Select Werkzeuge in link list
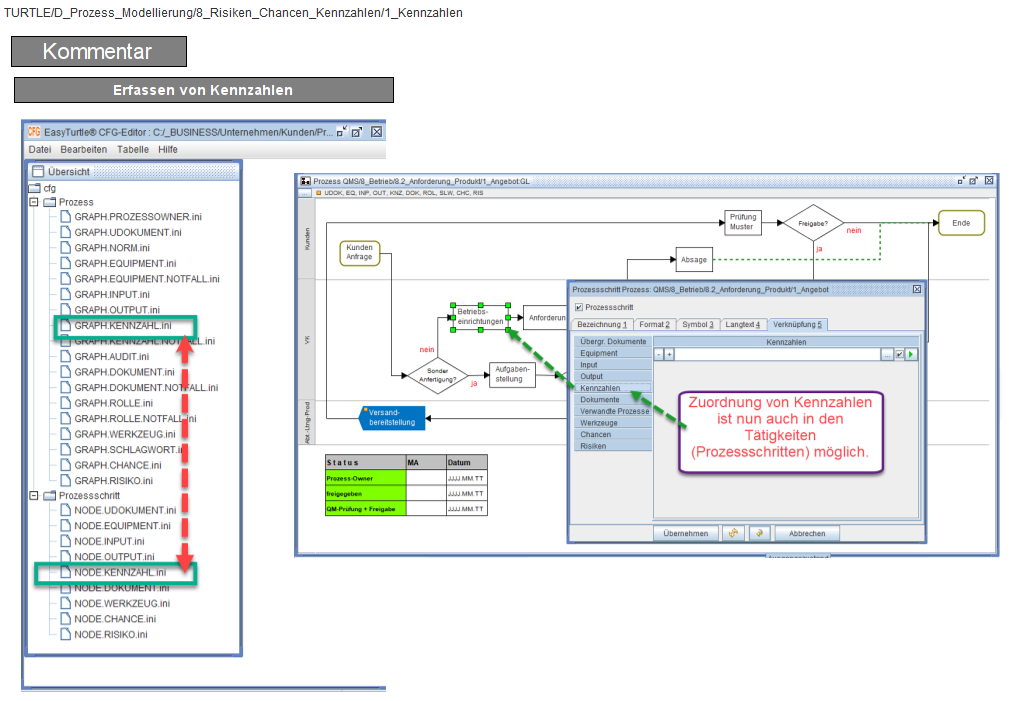Viewport: 1010px width, 701px height. point(613,423)
